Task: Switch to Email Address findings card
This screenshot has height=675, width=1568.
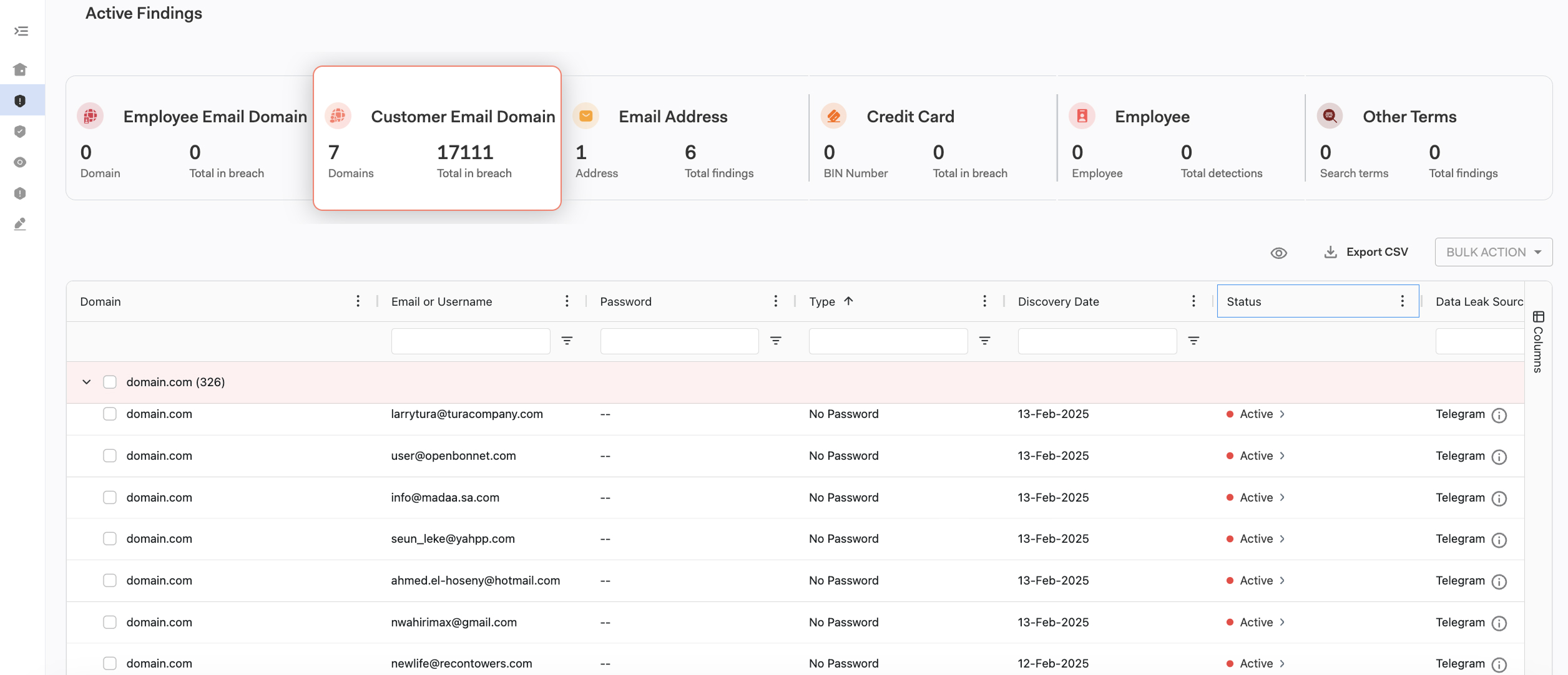Action: pos(672,117)
